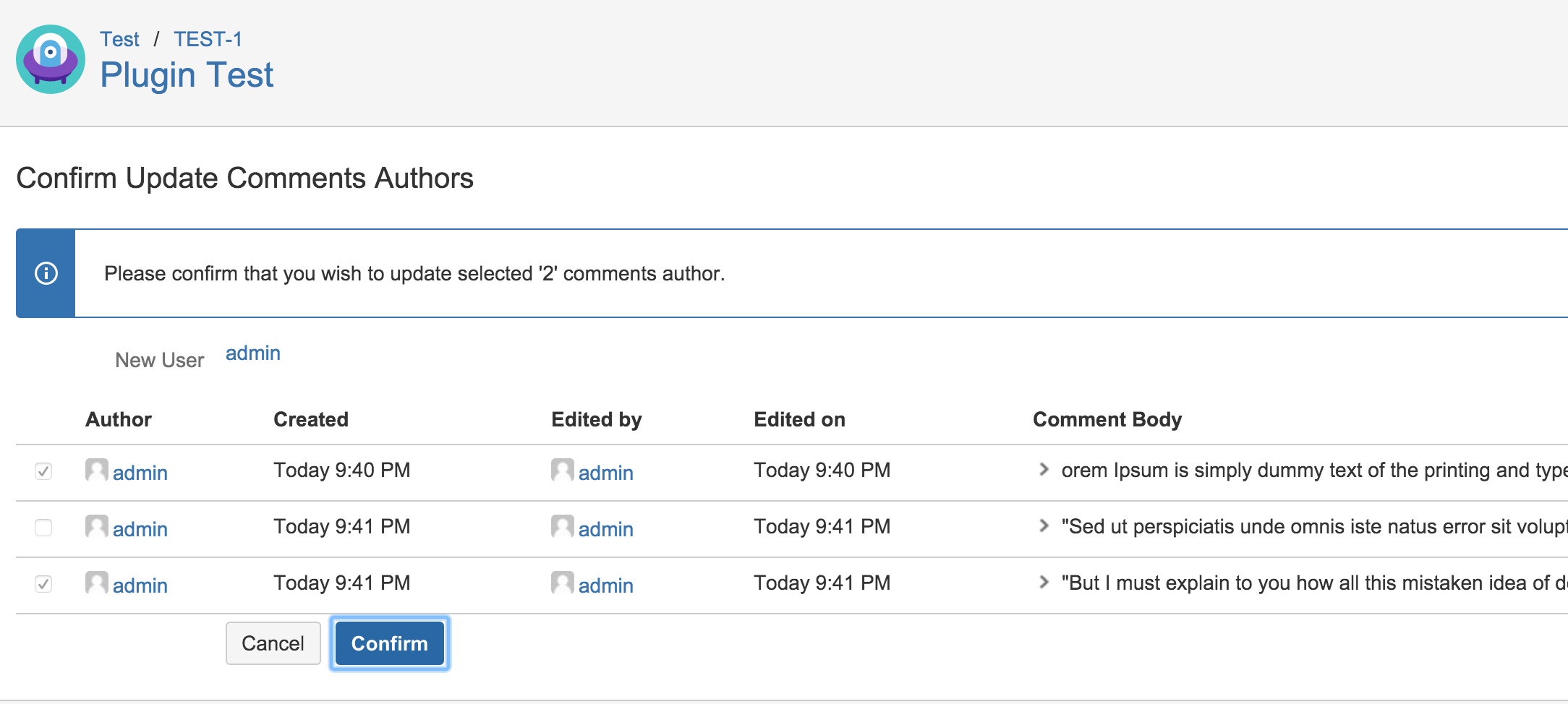Expand the 'orem Ipsum' comment body

pos(1044,469)
